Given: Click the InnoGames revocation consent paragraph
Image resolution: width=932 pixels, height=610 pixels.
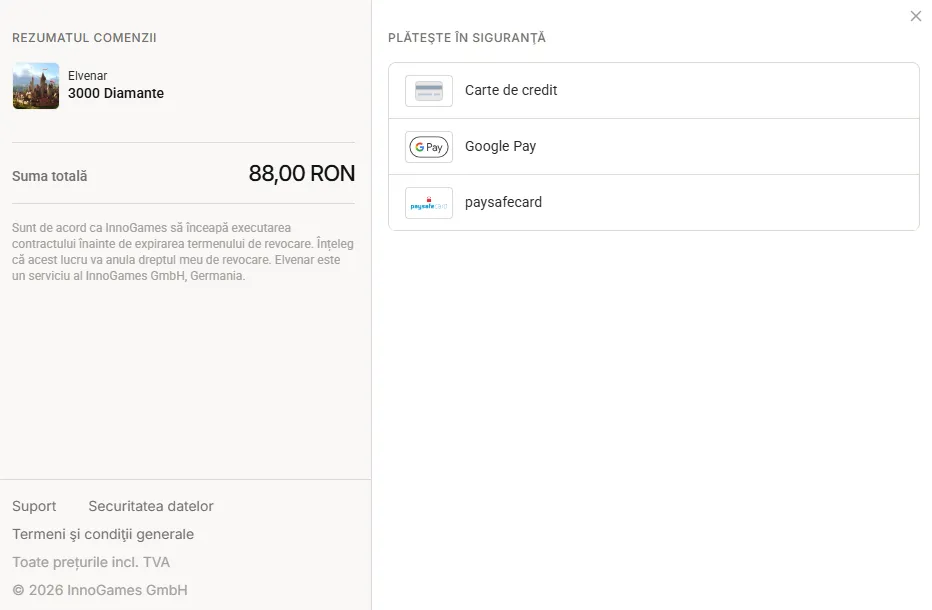Looking at the screenshot, I should [x=183, y=251].
